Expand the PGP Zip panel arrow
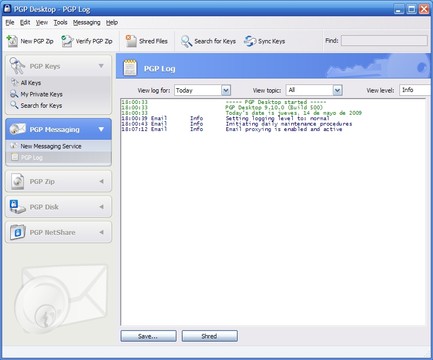This screenshot has width=433, height=360. click(101, 181)
